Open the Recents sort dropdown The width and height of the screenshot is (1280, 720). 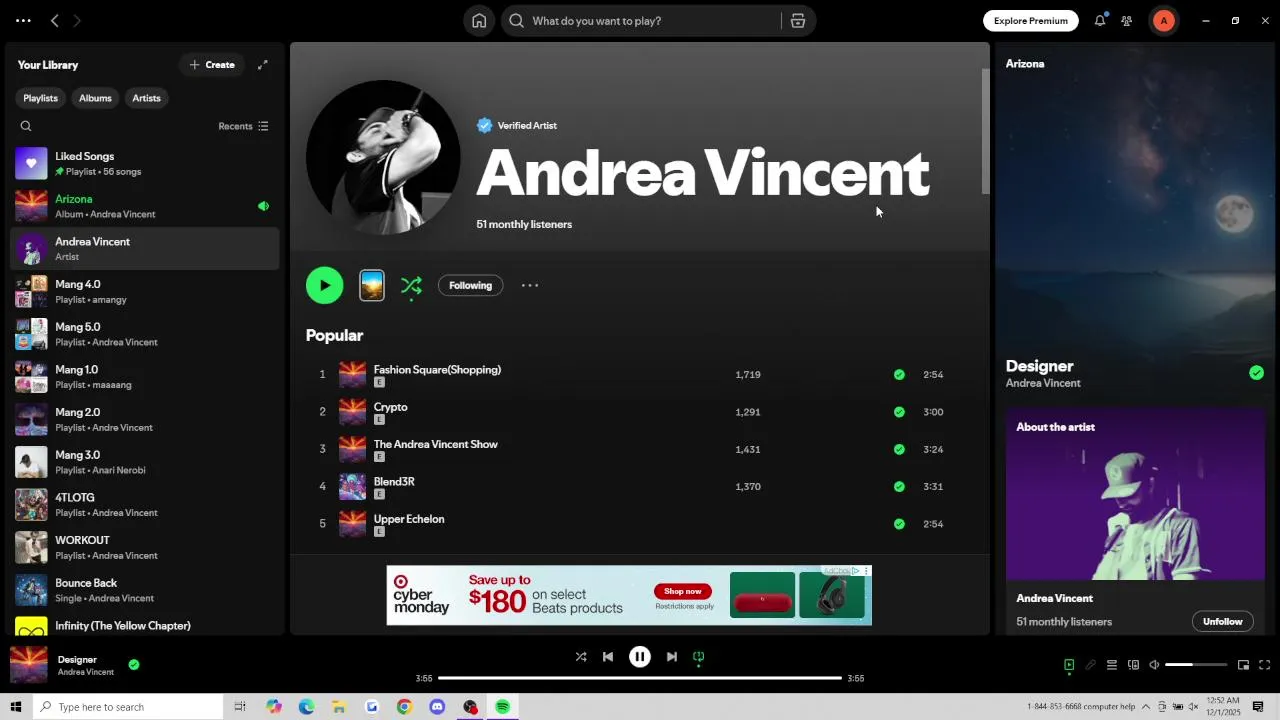point(243,126)
